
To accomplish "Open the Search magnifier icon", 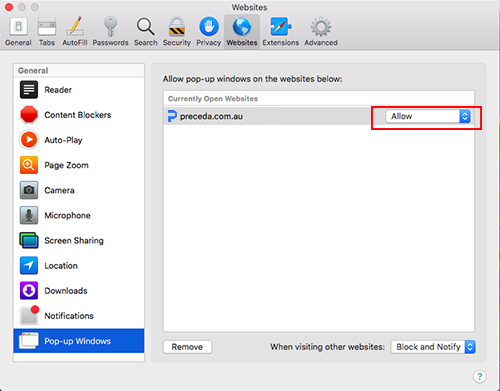I will (x=145, y=27).
